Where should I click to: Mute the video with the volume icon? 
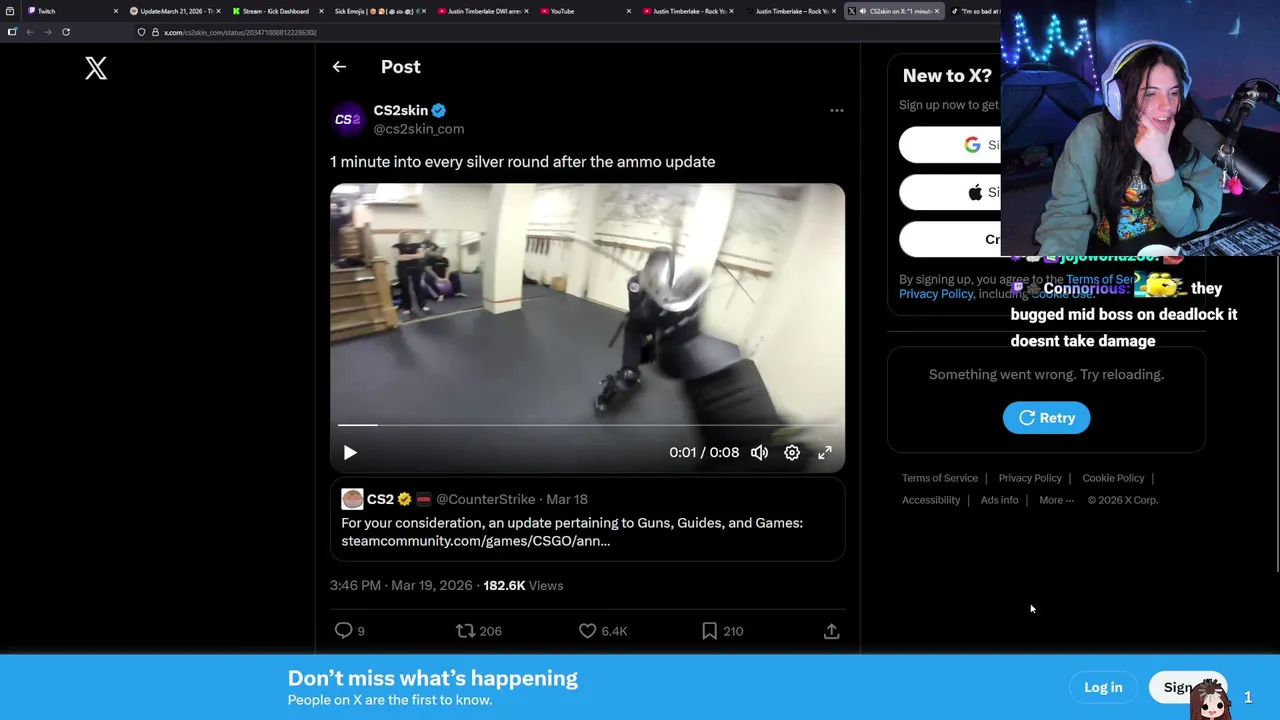760,453
